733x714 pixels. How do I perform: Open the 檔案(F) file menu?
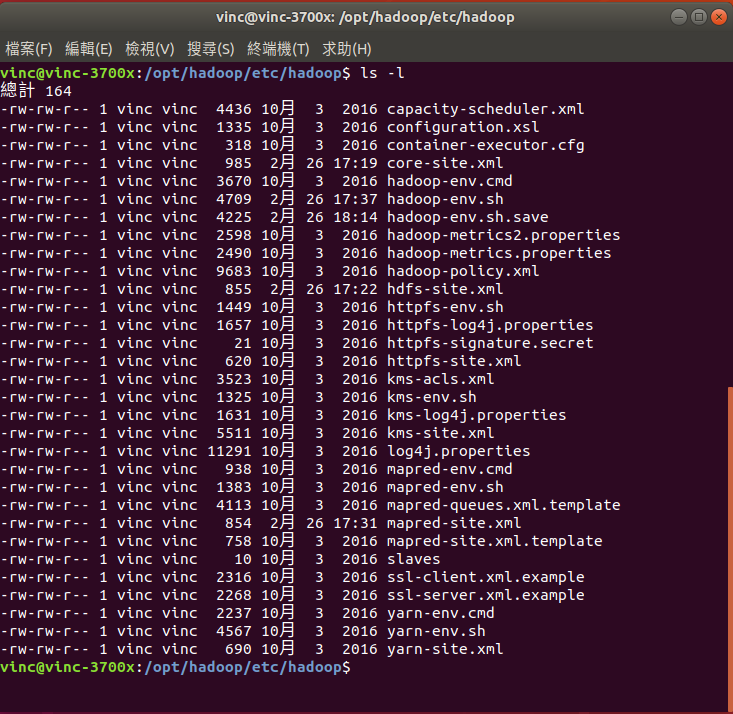tap(29, 49)
